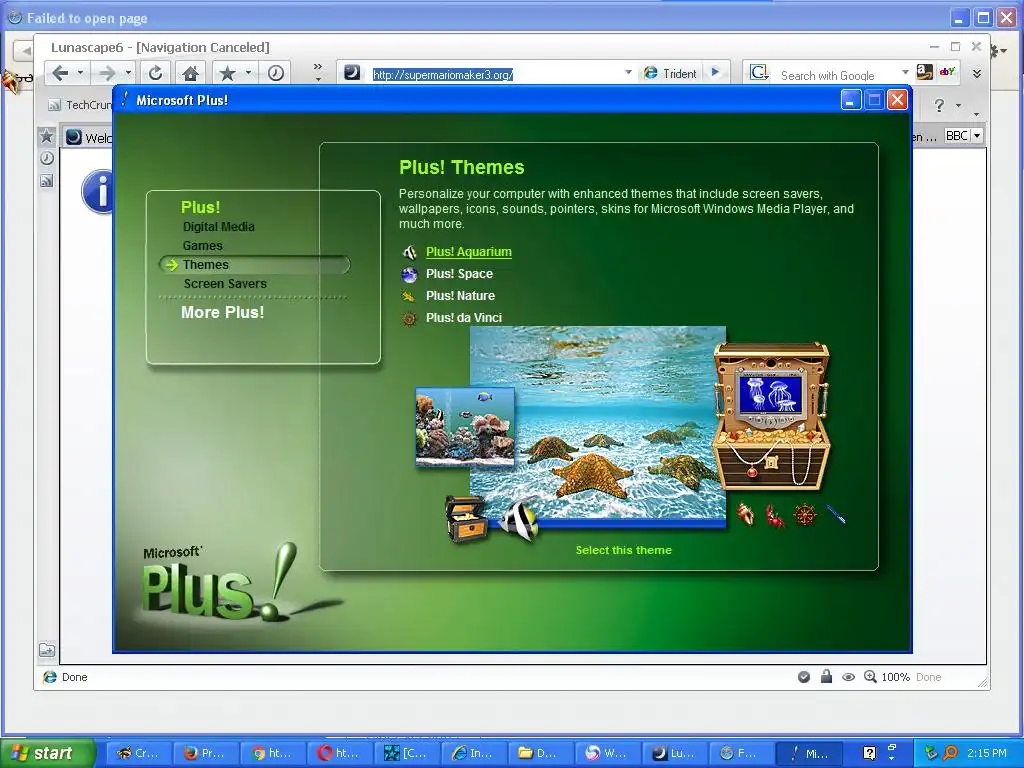Open the sidebar History clock panel
Image resolution: width=1024 pixels, height=768 pixels.
(46, 158)
